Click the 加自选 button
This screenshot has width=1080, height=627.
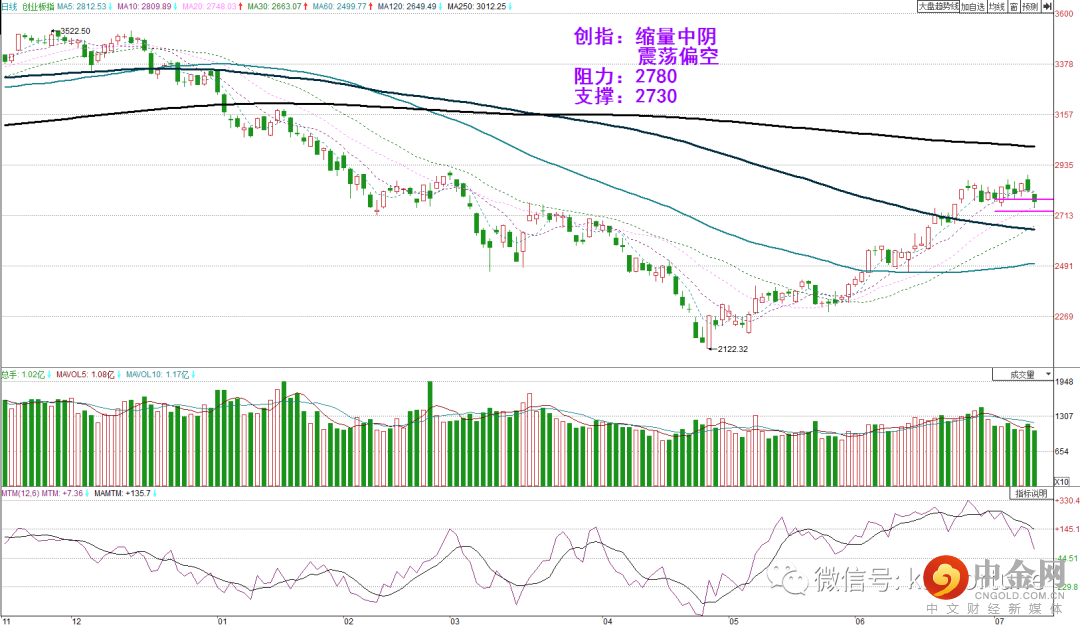click(973, 6)
